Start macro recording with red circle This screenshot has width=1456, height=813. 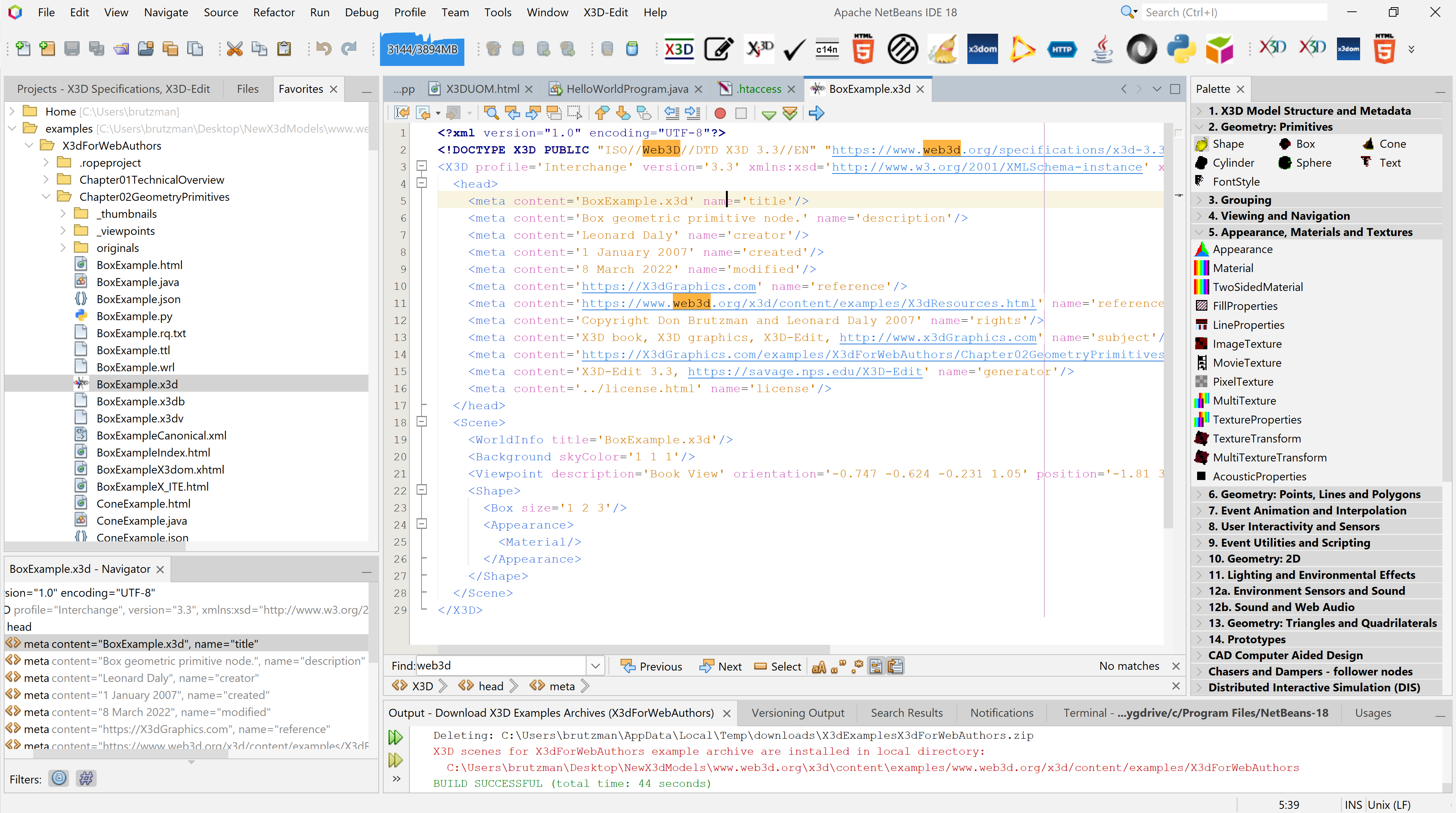click(x=719, y=114)
